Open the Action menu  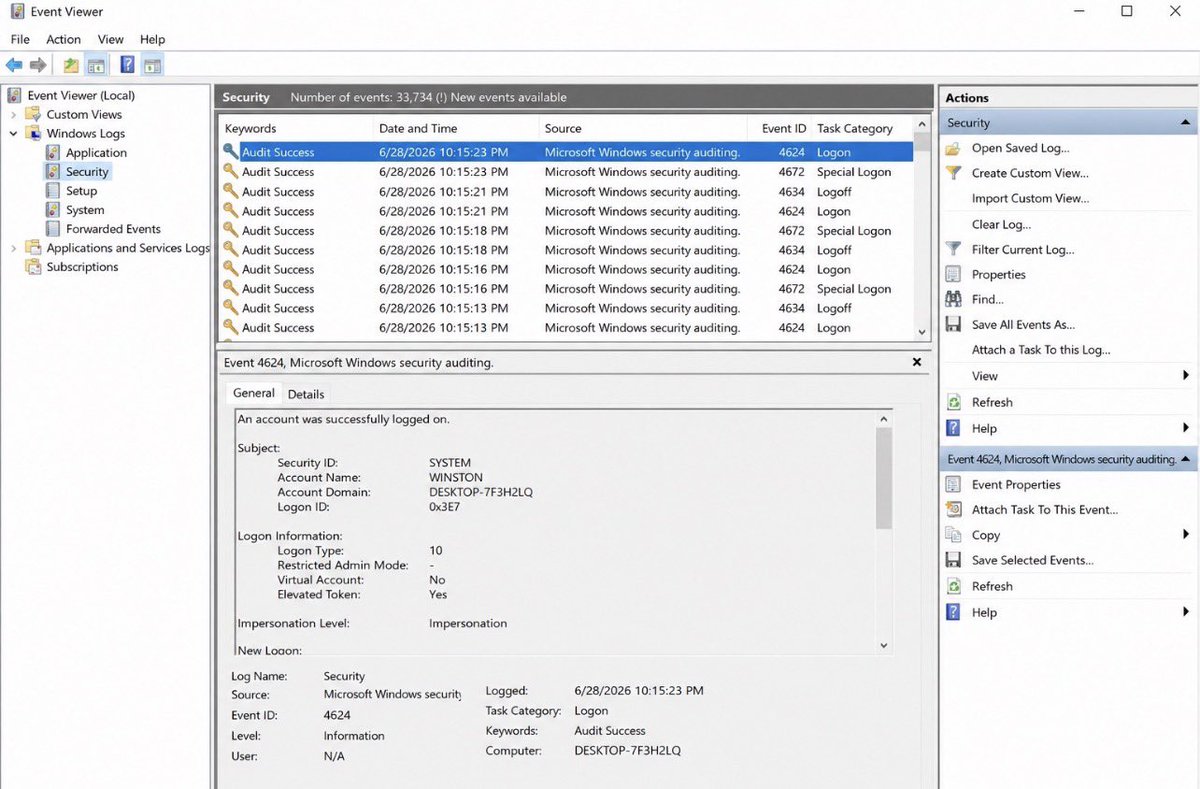coord(63,39)
